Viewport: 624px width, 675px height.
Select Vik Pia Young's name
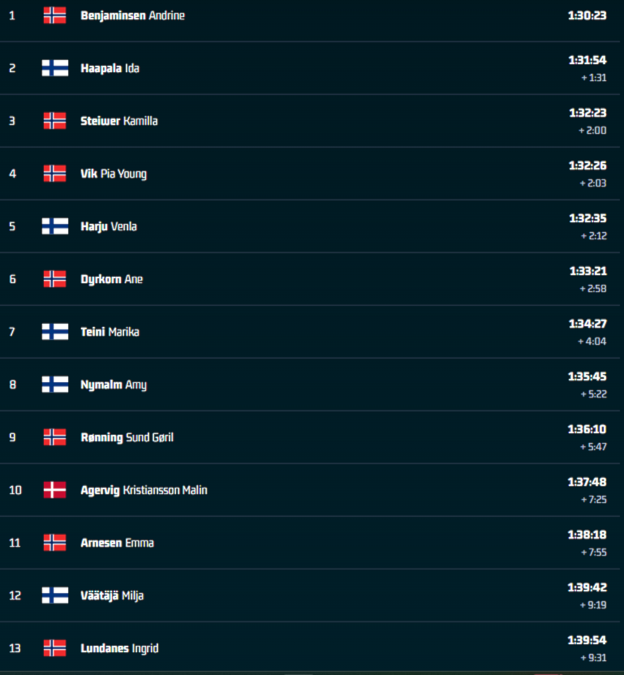pos(114,174)
